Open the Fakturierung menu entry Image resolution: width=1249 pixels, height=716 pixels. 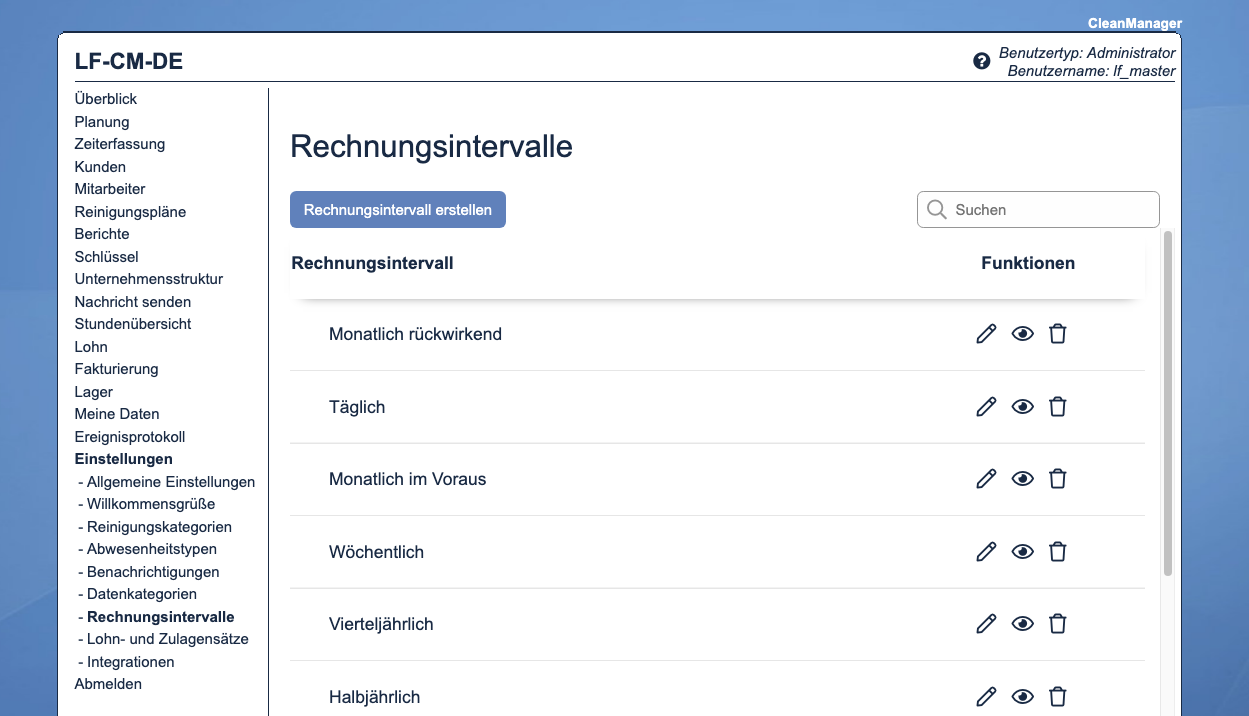coord(116,368)
